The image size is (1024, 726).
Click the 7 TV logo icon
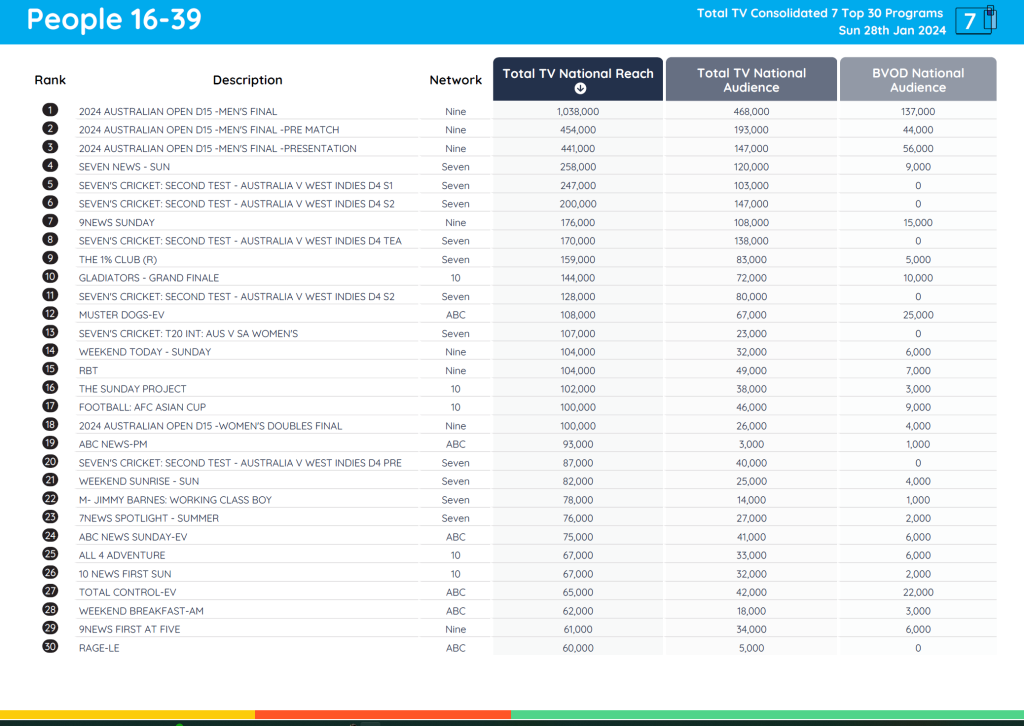[x=976, y=21]
